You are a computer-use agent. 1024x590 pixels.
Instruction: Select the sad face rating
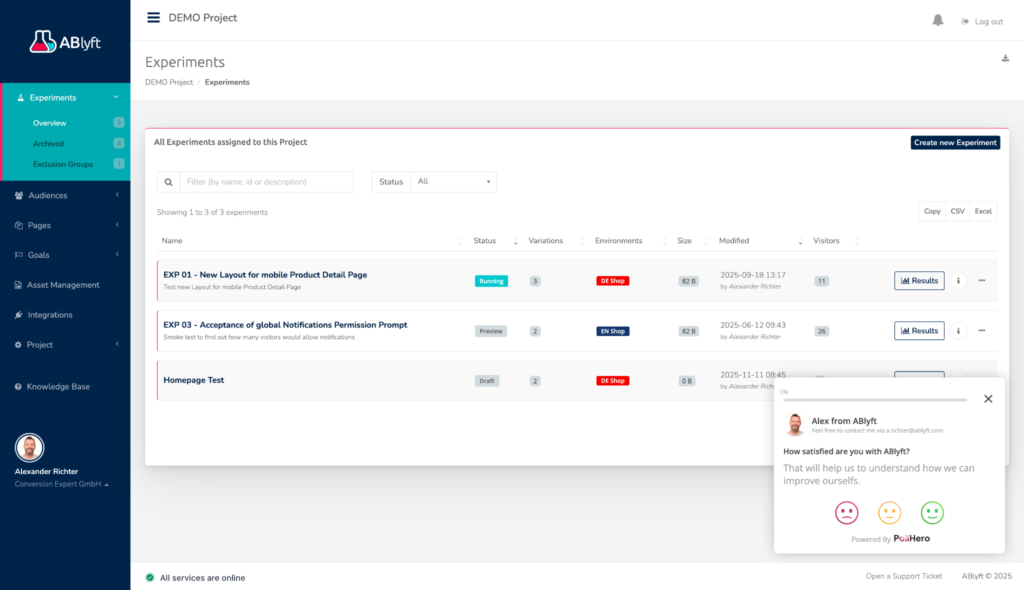pyautogui.click(x=846, y=513)
